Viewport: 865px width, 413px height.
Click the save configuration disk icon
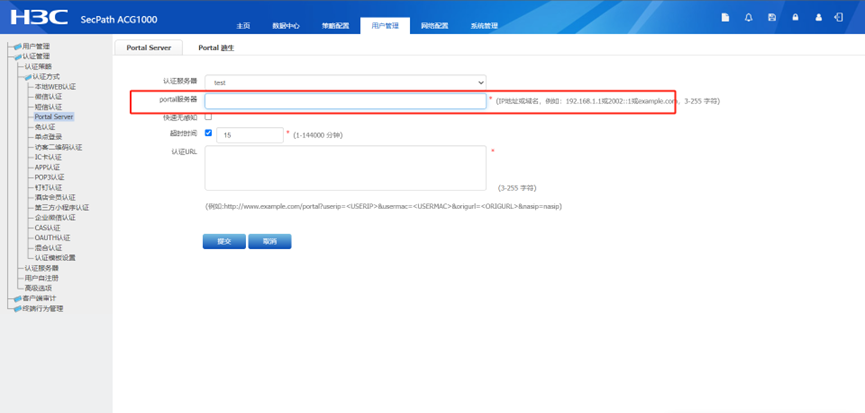(772, 18)
